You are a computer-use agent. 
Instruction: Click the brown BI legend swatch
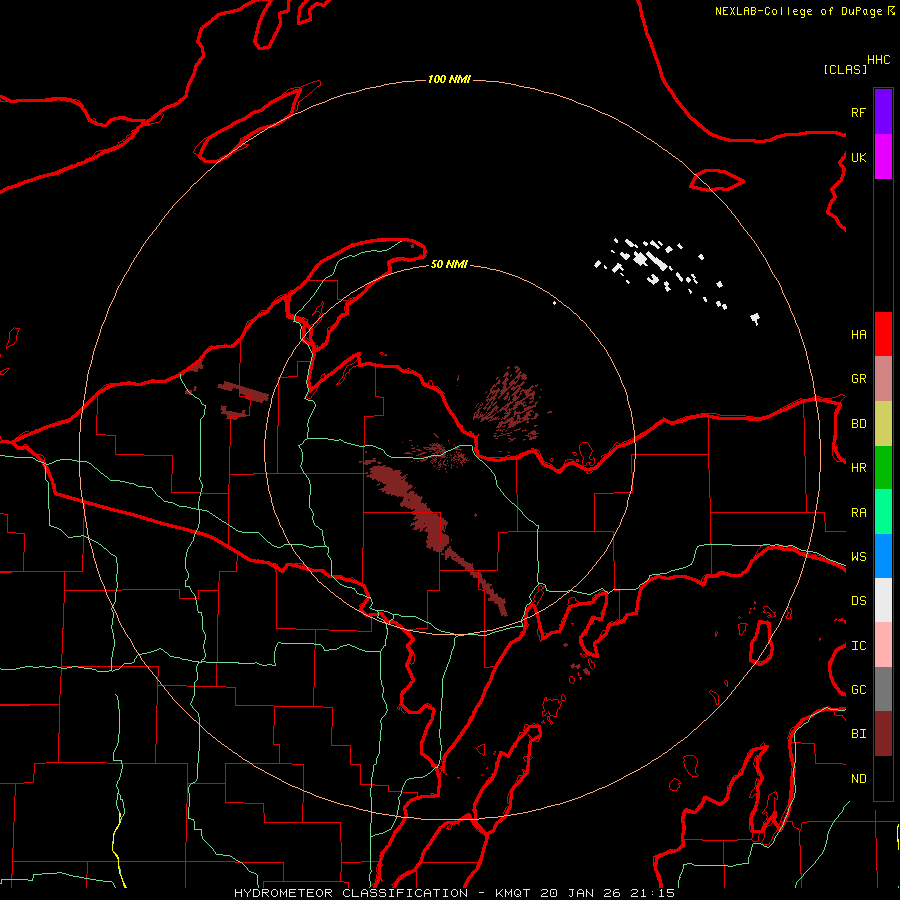click(x=883, y=734)
